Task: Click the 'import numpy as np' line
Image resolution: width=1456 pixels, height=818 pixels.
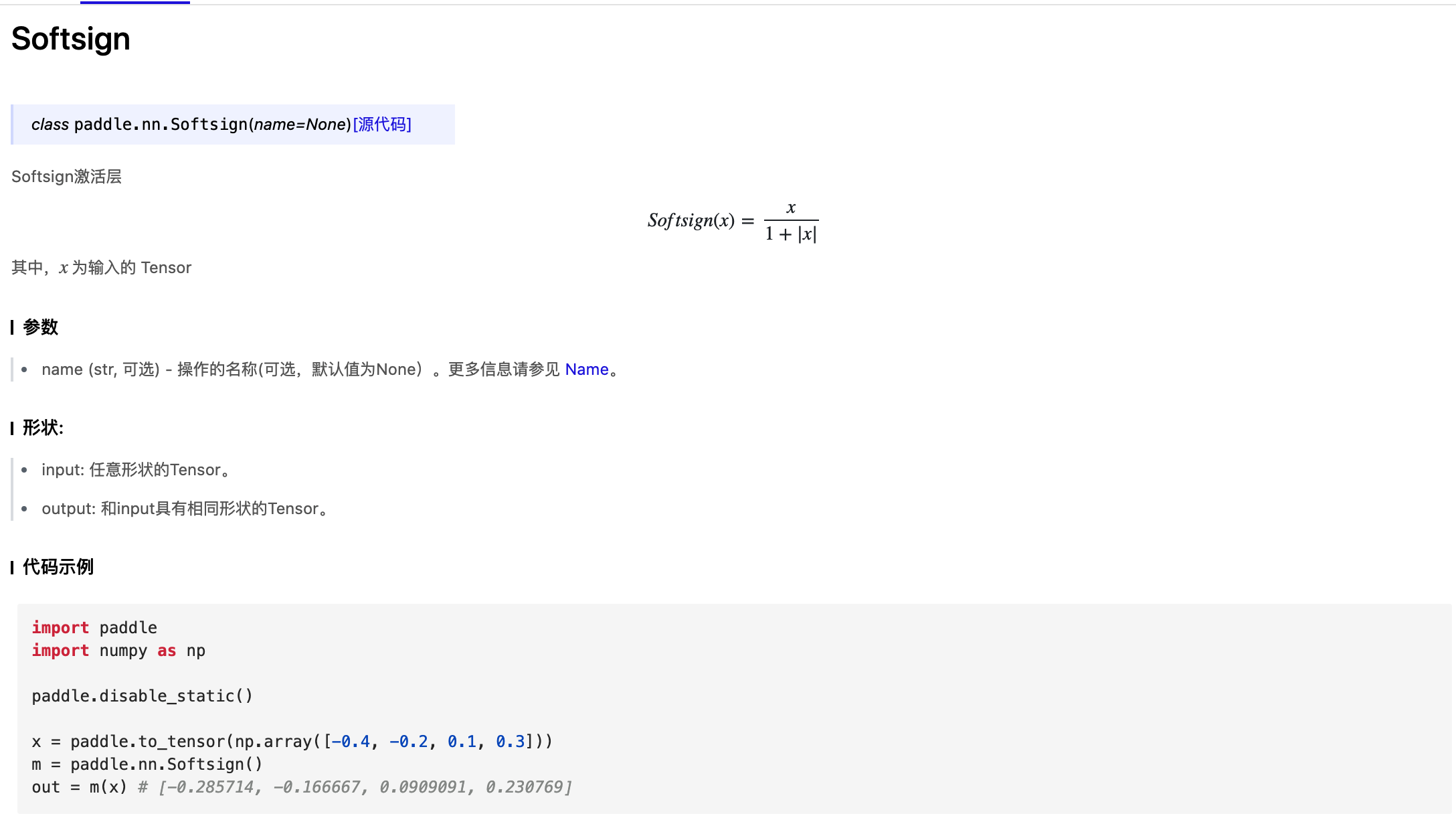Action: (x=118, y=651)
